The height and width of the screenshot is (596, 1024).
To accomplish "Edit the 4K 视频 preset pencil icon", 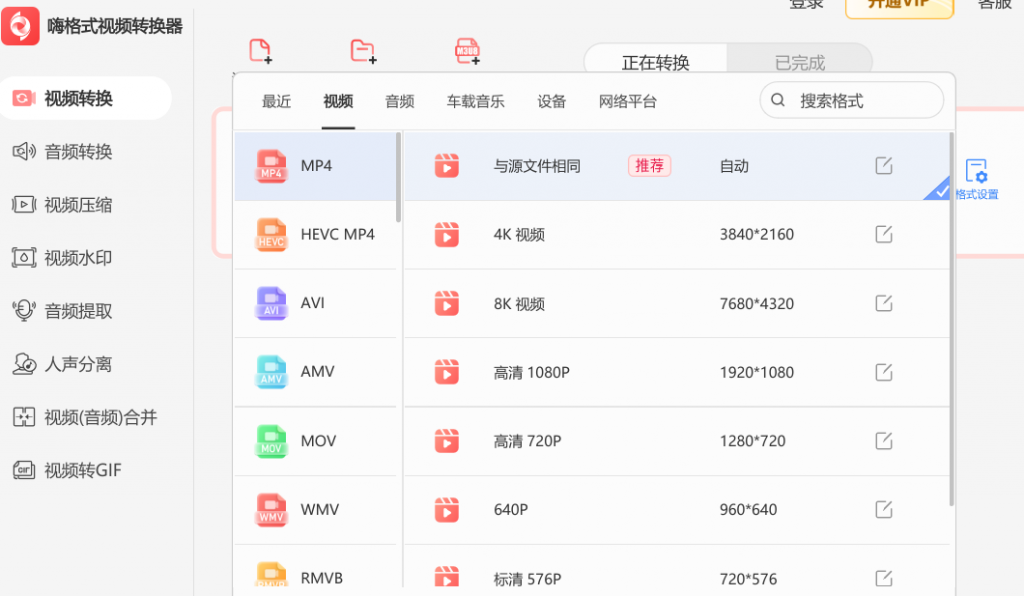I will (x=884, y=234).
